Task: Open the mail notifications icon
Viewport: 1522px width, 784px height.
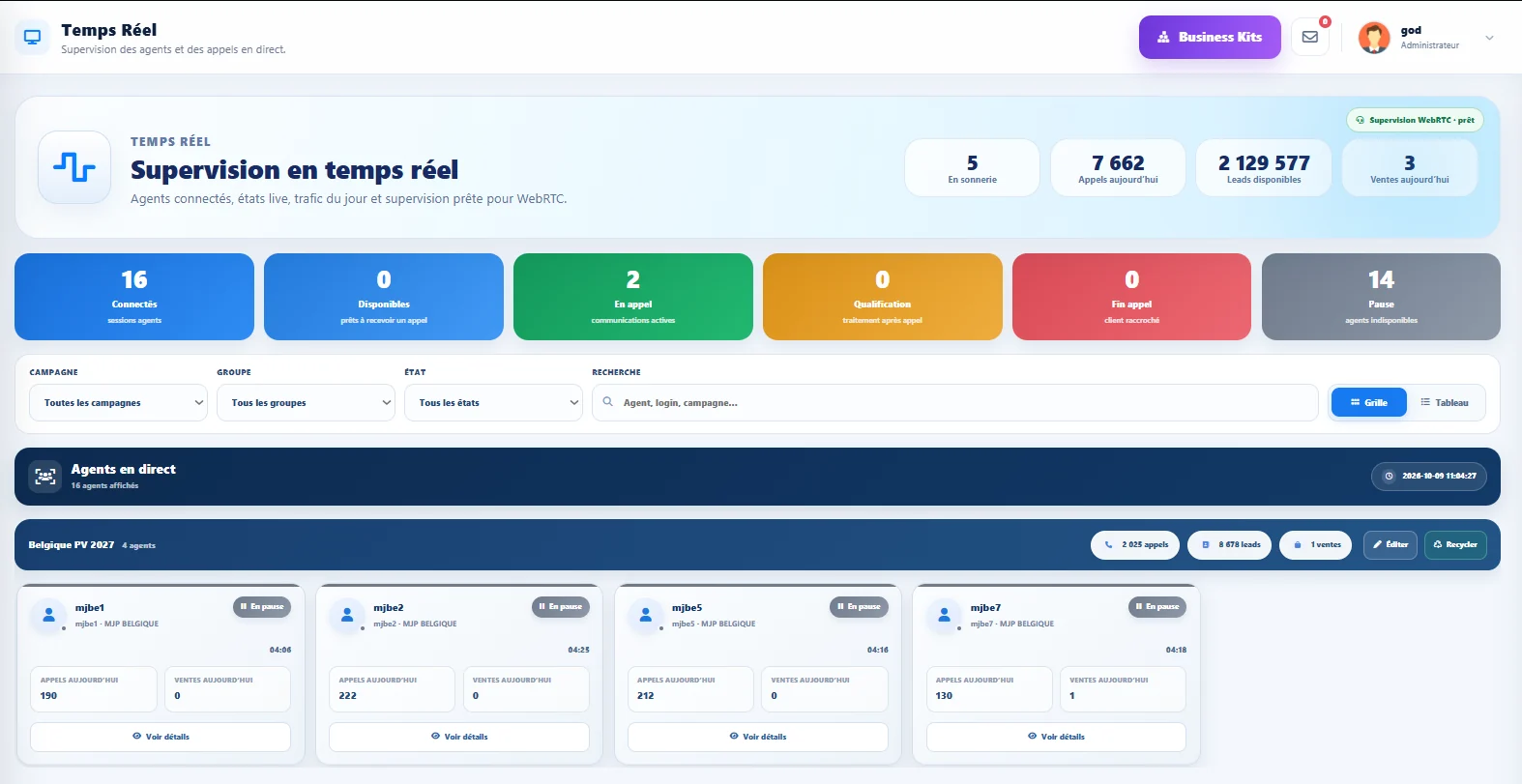Action: coord(1310,37)
